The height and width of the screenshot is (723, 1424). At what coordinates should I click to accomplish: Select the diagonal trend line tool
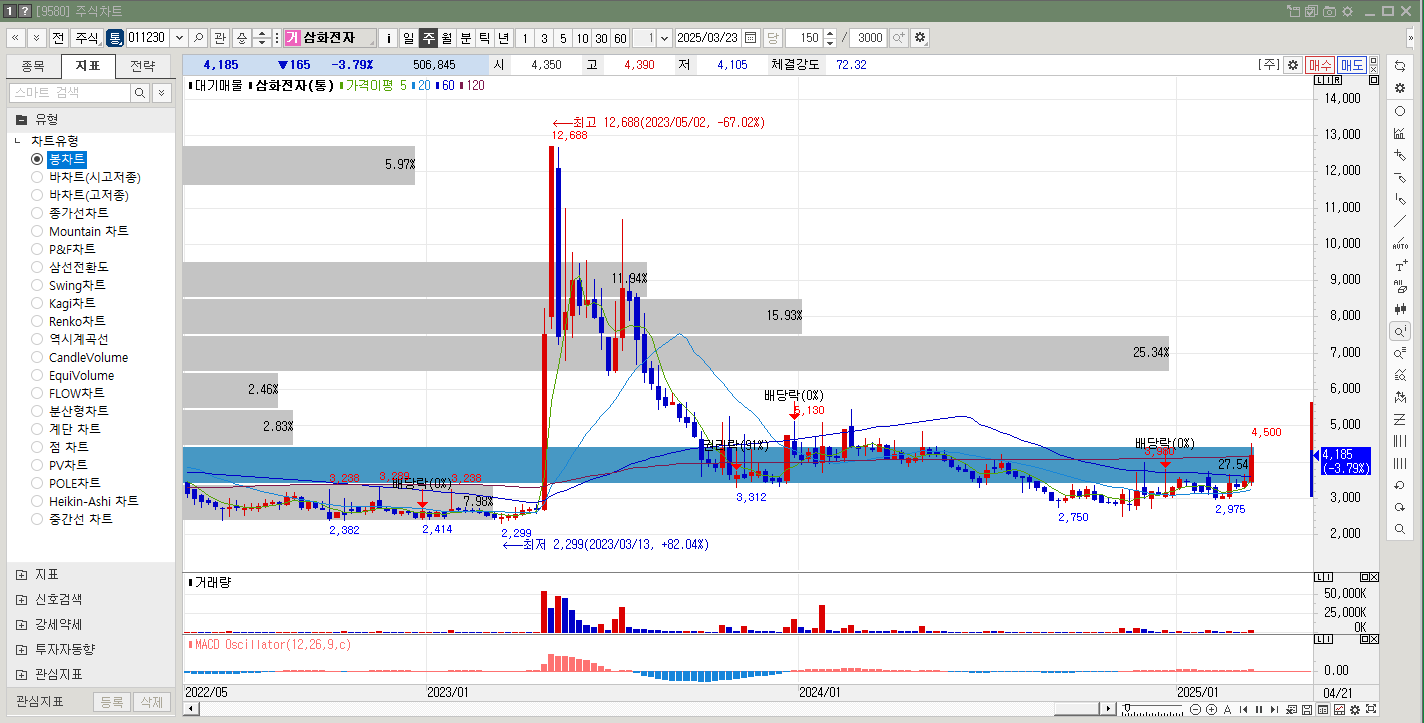point(1400,221)
